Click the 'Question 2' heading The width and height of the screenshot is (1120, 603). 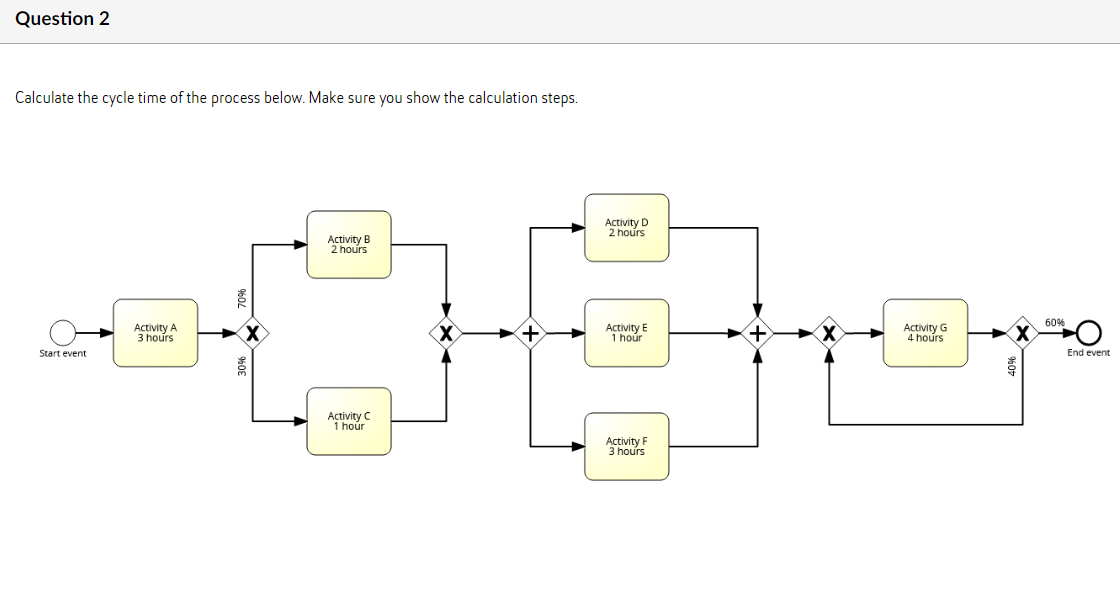click(62, 19)
